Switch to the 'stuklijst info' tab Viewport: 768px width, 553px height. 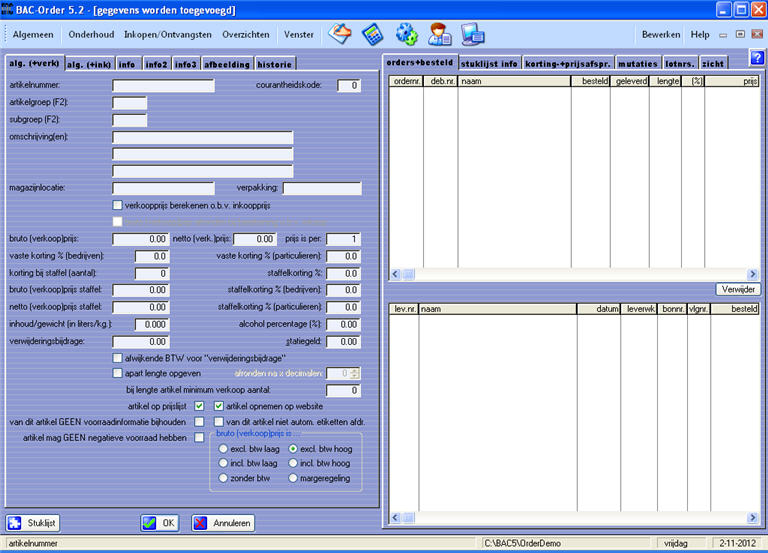pyautogui.click(x=489, y=64)
